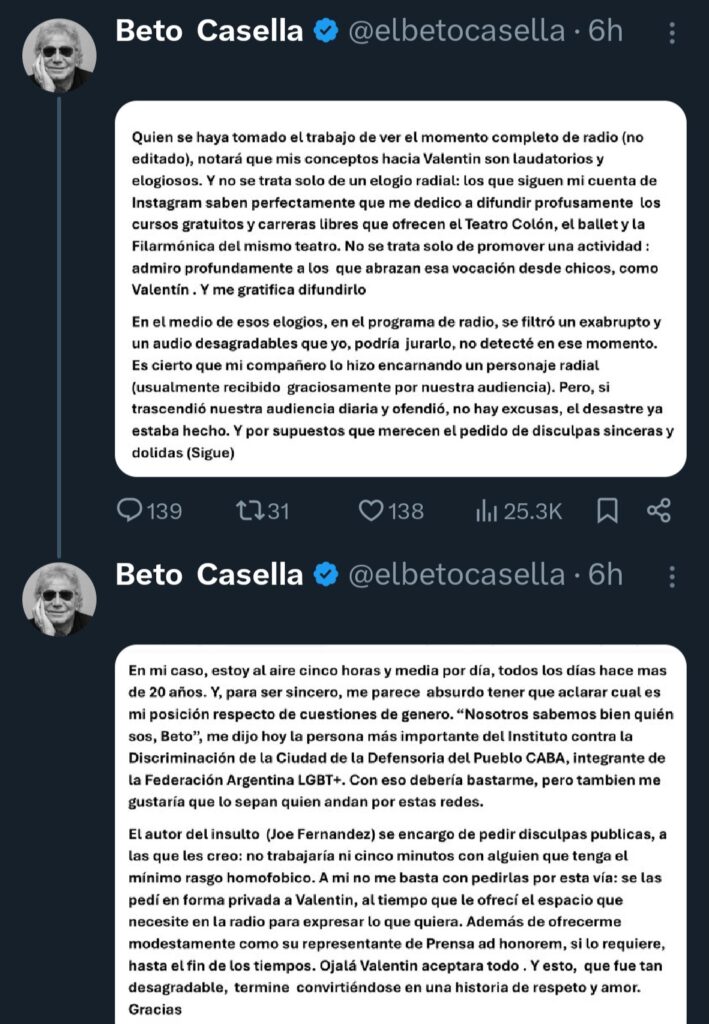Open the first tweet's text image about Valentin
709x1024 pixels.
pyautogui.click(x=401, y=288)
